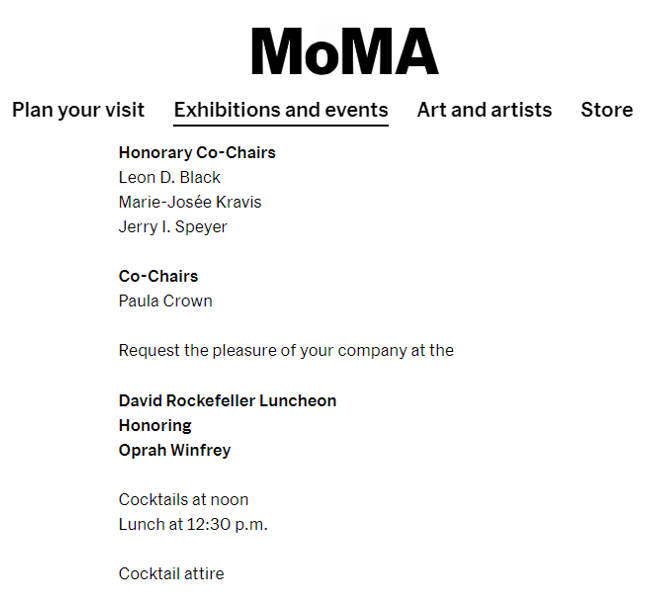This screenshot has width=649, height=604.
Task: Click David Rockefeller Luncheon title
Action: [228, 401]
